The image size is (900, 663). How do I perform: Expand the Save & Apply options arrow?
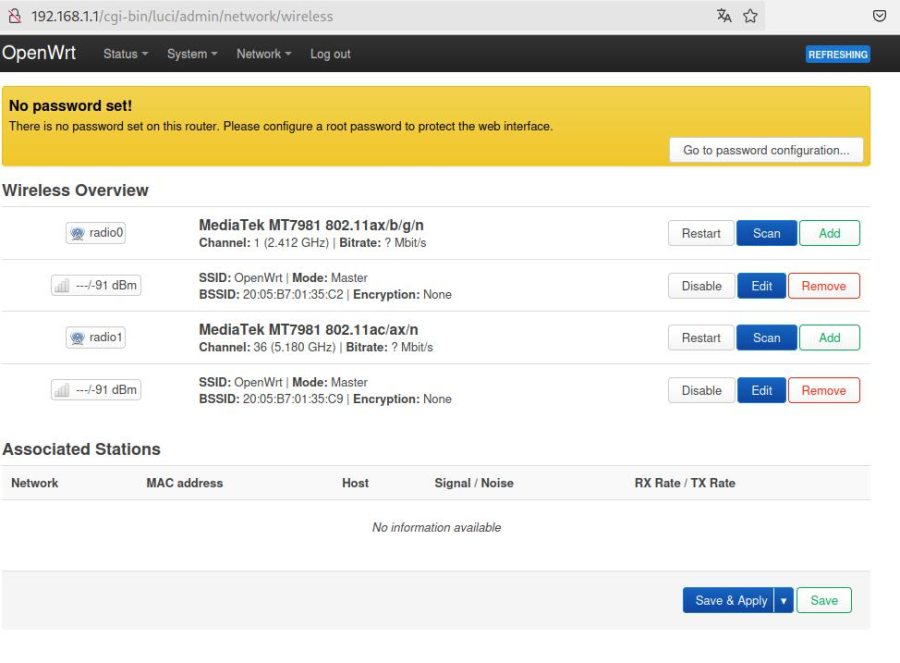click(x=783, y=600)
